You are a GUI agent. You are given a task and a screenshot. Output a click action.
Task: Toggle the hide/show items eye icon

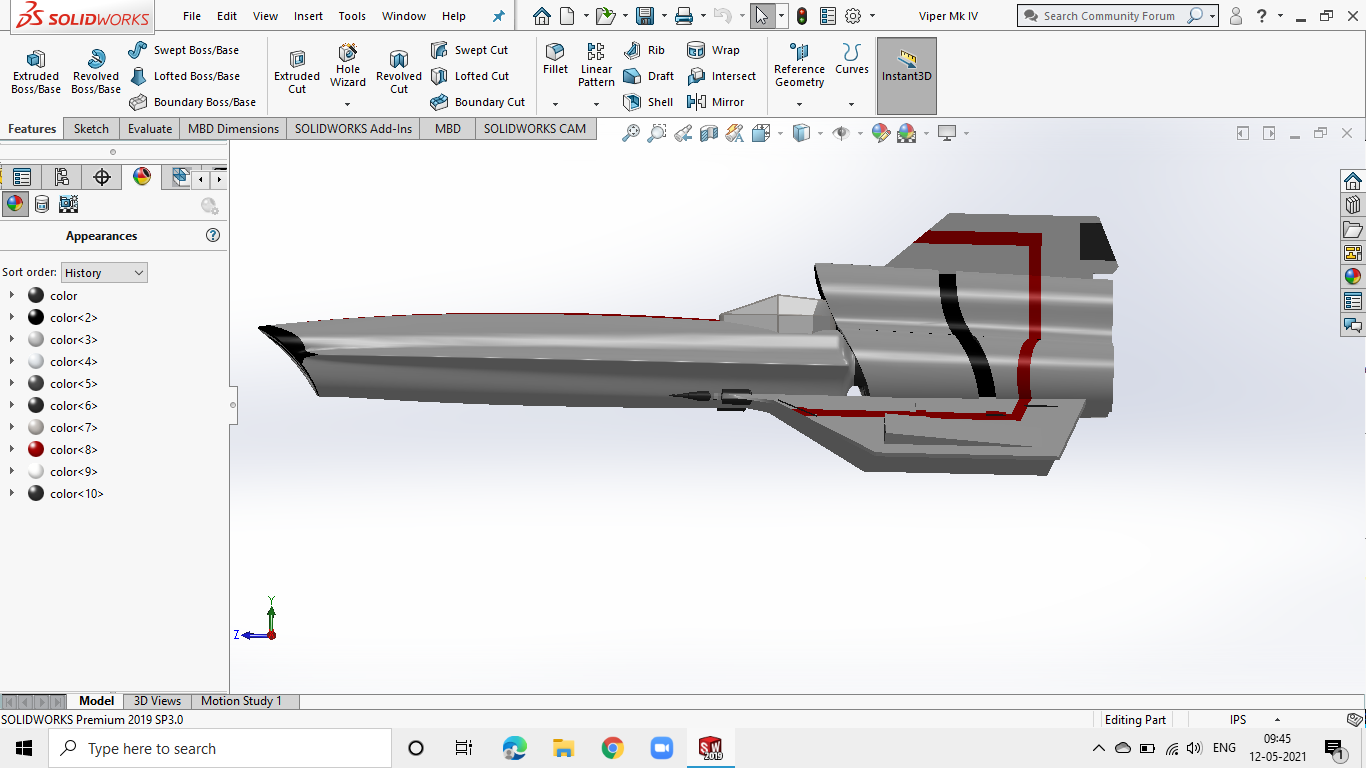841,133
